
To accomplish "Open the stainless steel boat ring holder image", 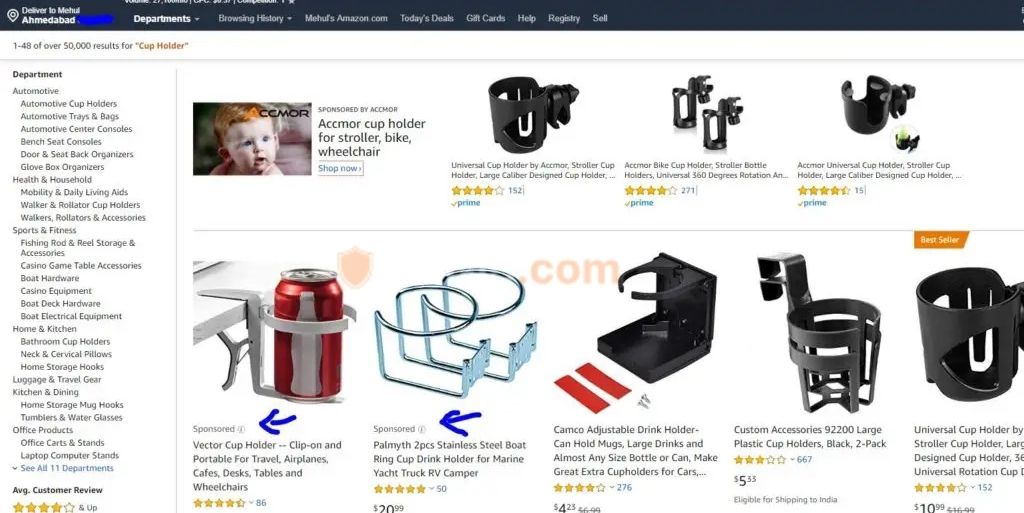I will tap(455, 332).
